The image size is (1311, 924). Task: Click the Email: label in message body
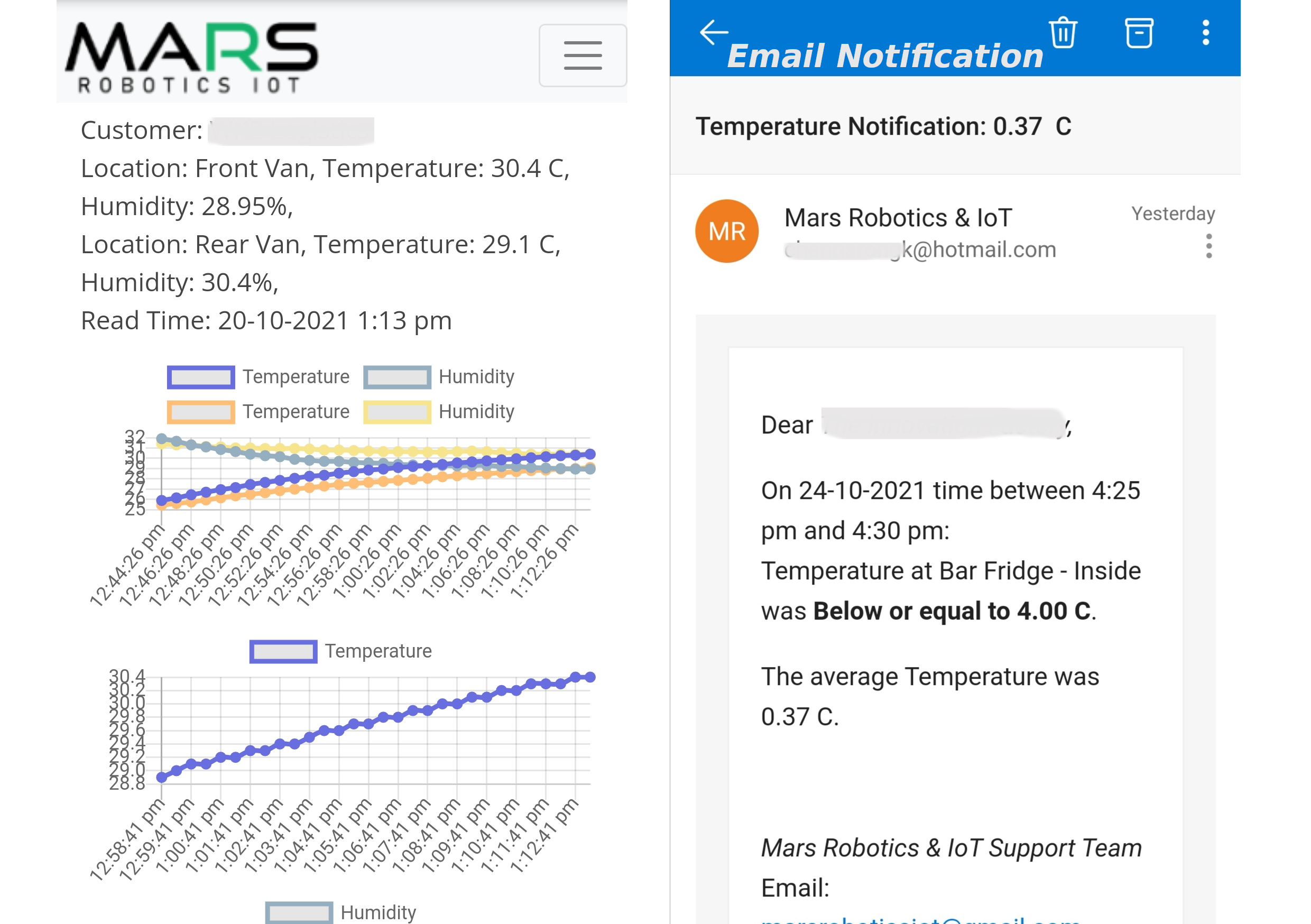(795, 889)
